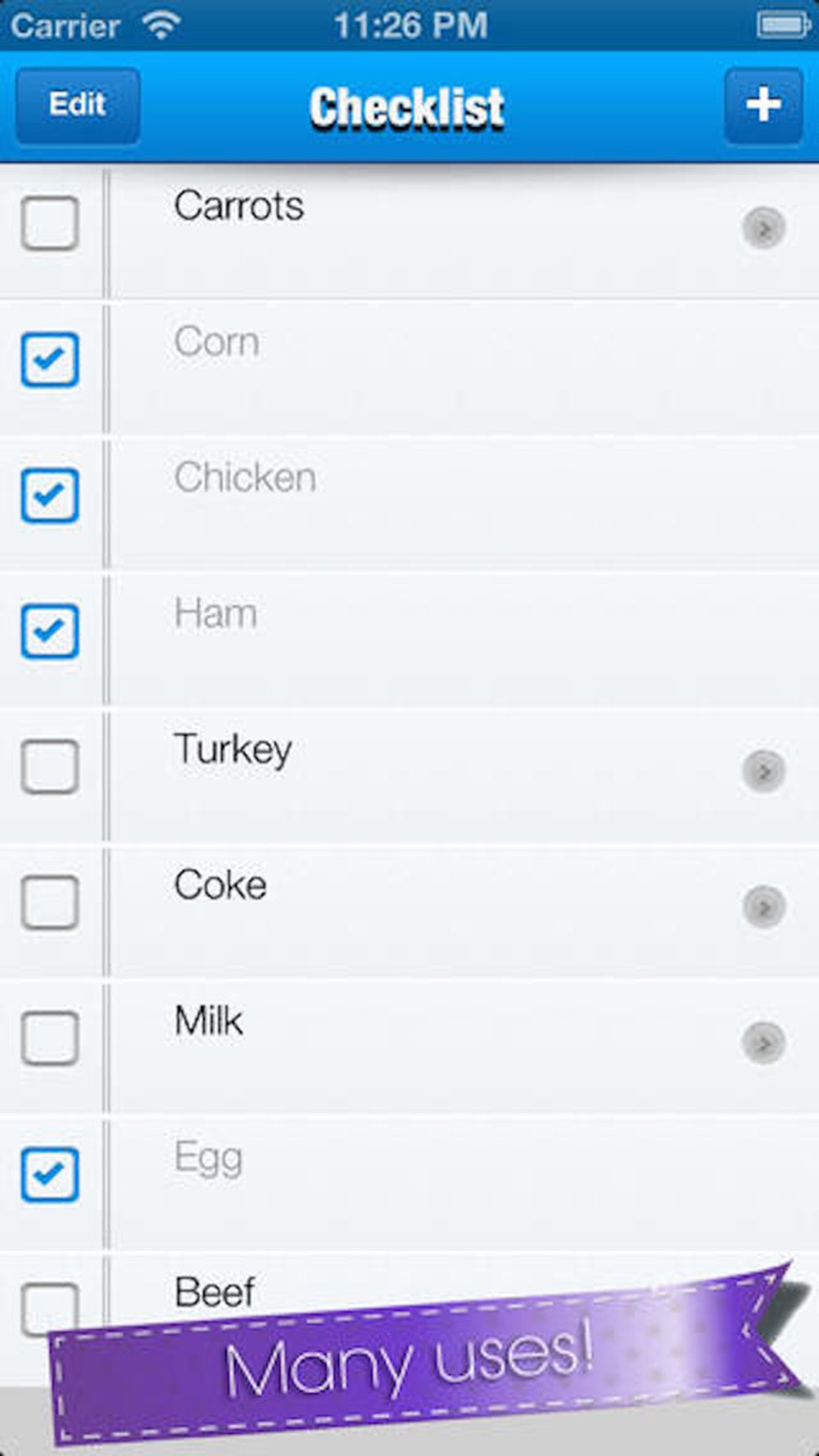819x1456 pixels.
Task: Uncheck the Chicken checkbox
Action: point(50,495)
